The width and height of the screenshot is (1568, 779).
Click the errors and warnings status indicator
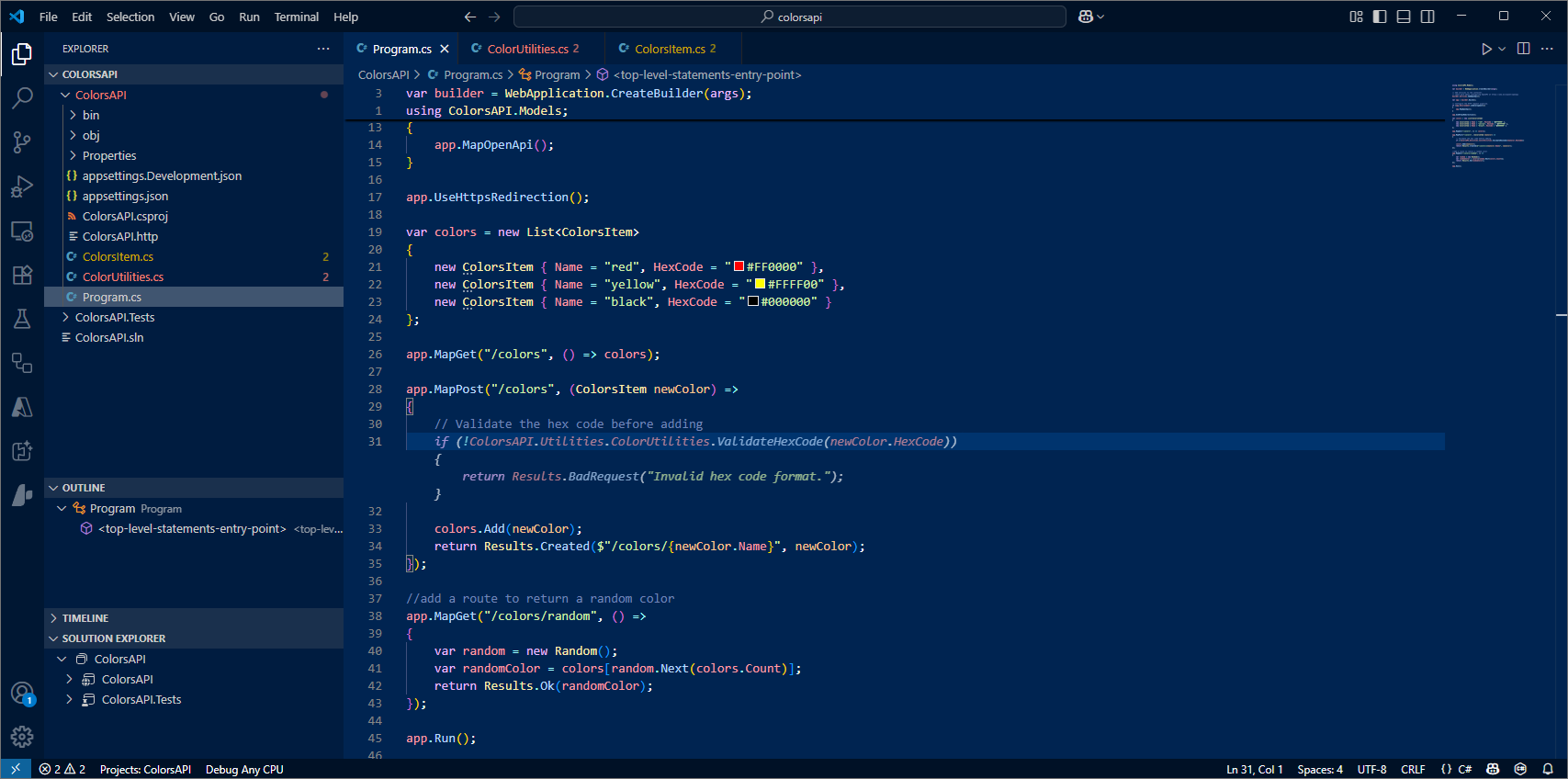62,769
